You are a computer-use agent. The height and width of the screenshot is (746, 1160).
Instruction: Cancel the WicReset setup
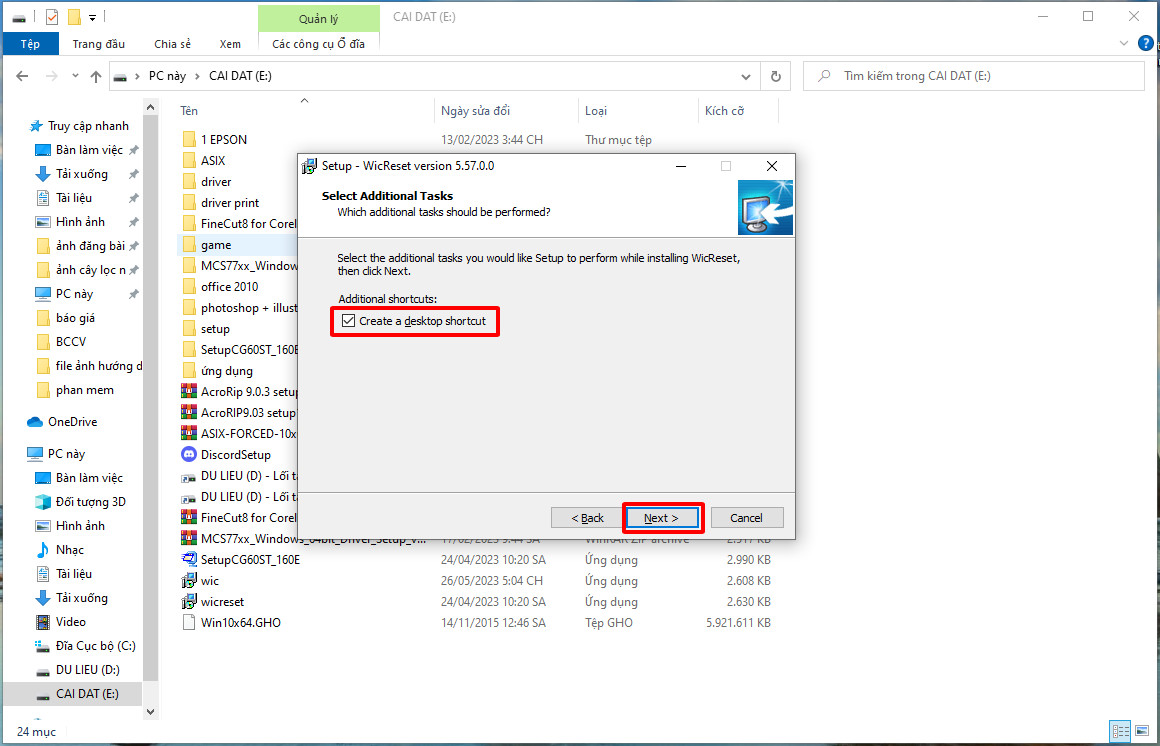tap(746, 518)
